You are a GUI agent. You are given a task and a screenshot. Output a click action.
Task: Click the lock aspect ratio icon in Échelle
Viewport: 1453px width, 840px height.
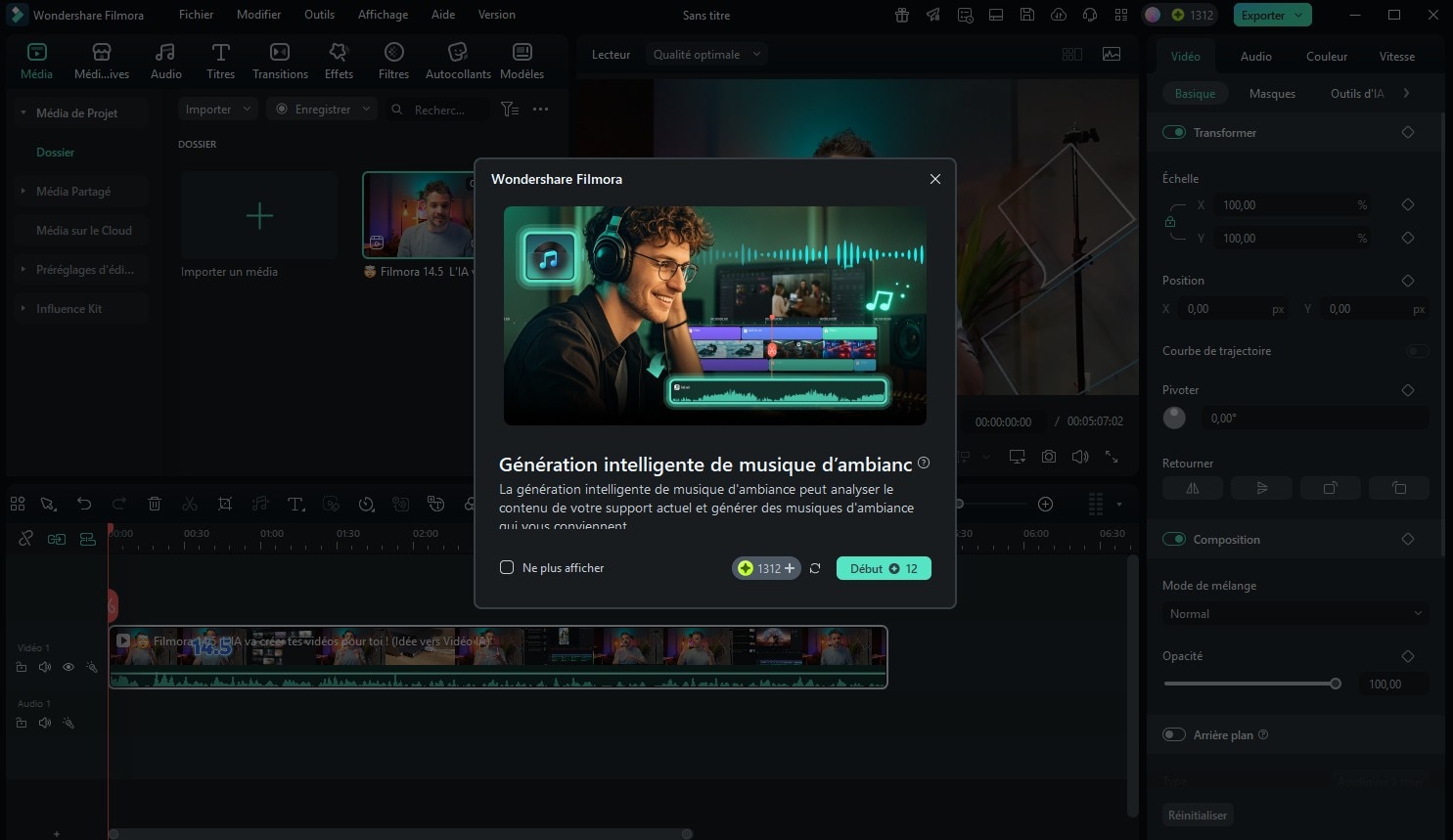point(1170,222)
